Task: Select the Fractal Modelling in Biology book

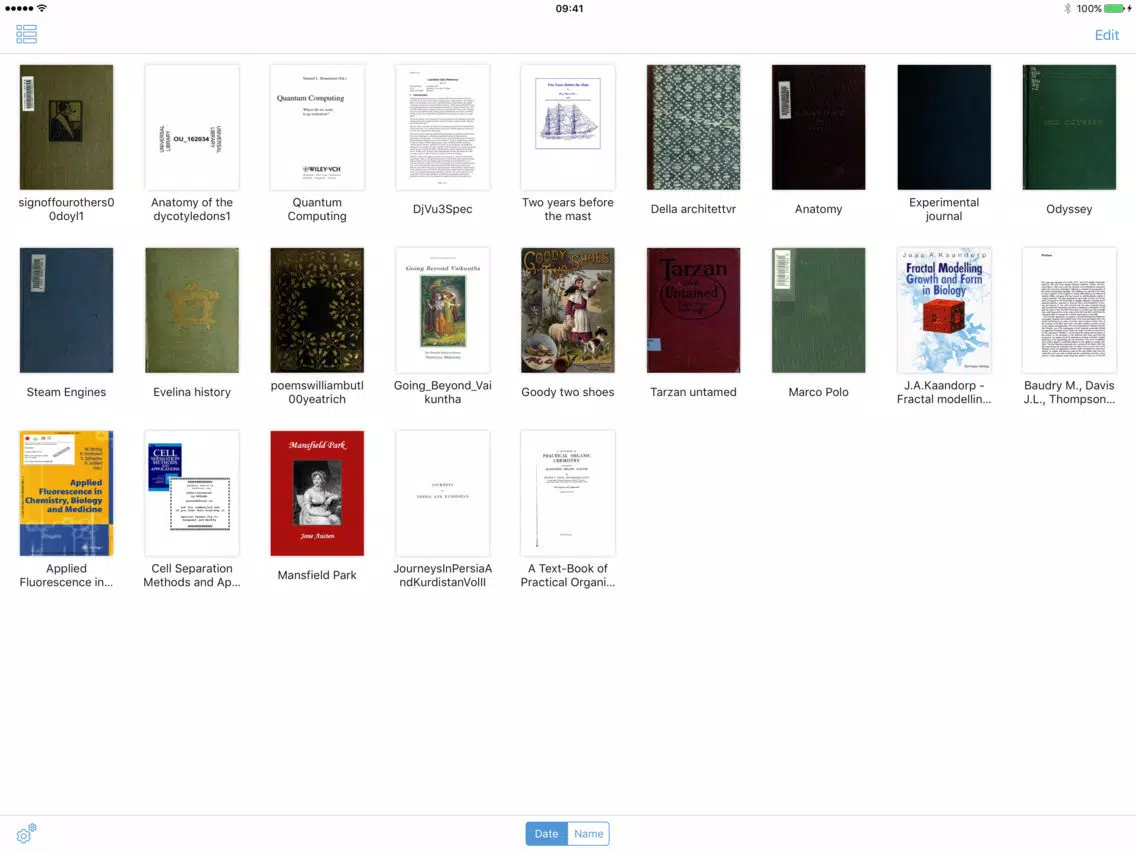Action: 944,310
